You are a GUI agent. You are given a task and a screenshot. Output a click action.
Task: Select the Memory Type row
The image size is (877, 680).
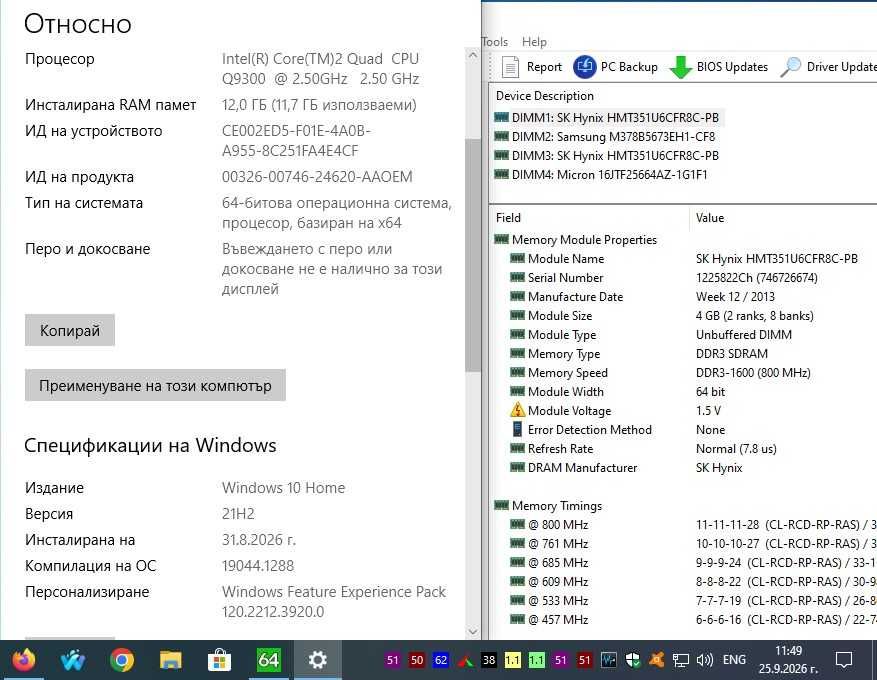pos(639,353)
